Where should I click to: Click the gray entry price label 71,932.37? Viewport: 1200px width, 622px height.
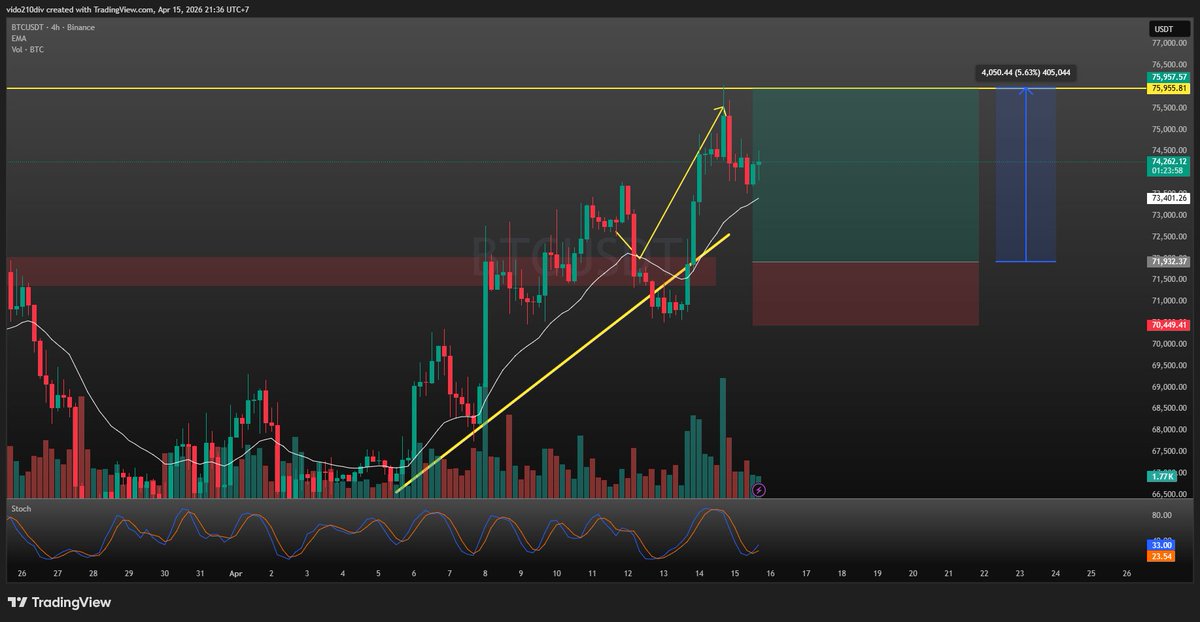[x=1169, y=261]
